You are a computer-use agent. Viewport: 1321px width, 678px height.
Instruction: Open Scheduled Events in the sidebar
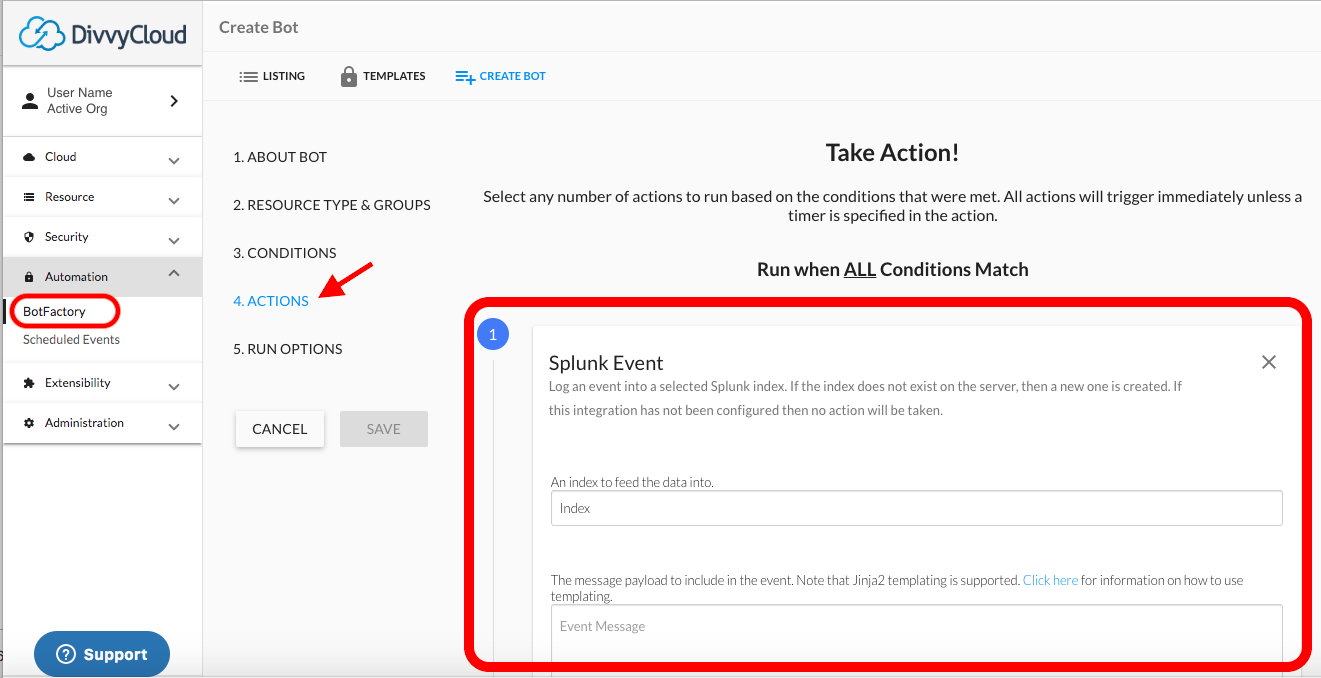tap(71, 340)
